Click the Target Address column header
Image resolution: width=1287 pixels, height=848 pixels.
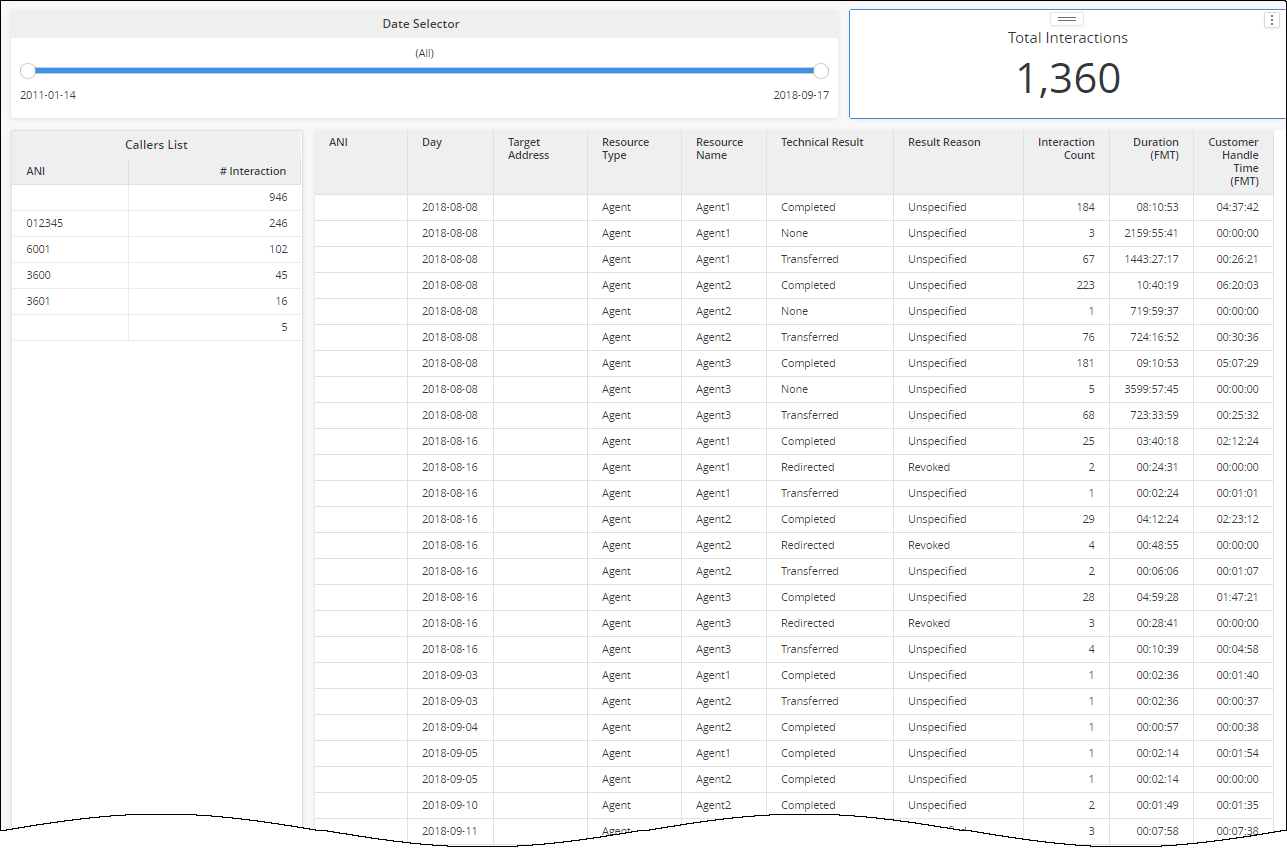point(528,149)
